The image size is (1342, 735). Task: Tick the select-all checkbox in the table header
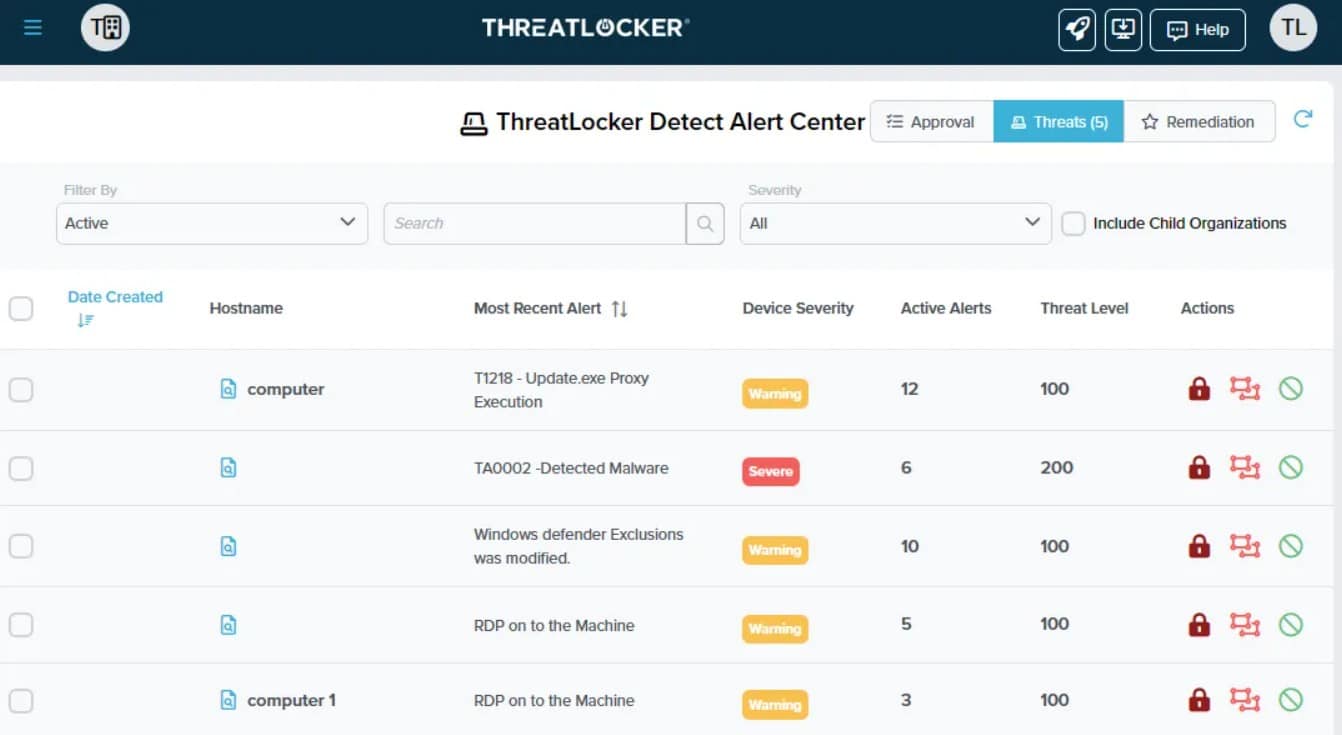pyautogui.click(x=21, y=308)
